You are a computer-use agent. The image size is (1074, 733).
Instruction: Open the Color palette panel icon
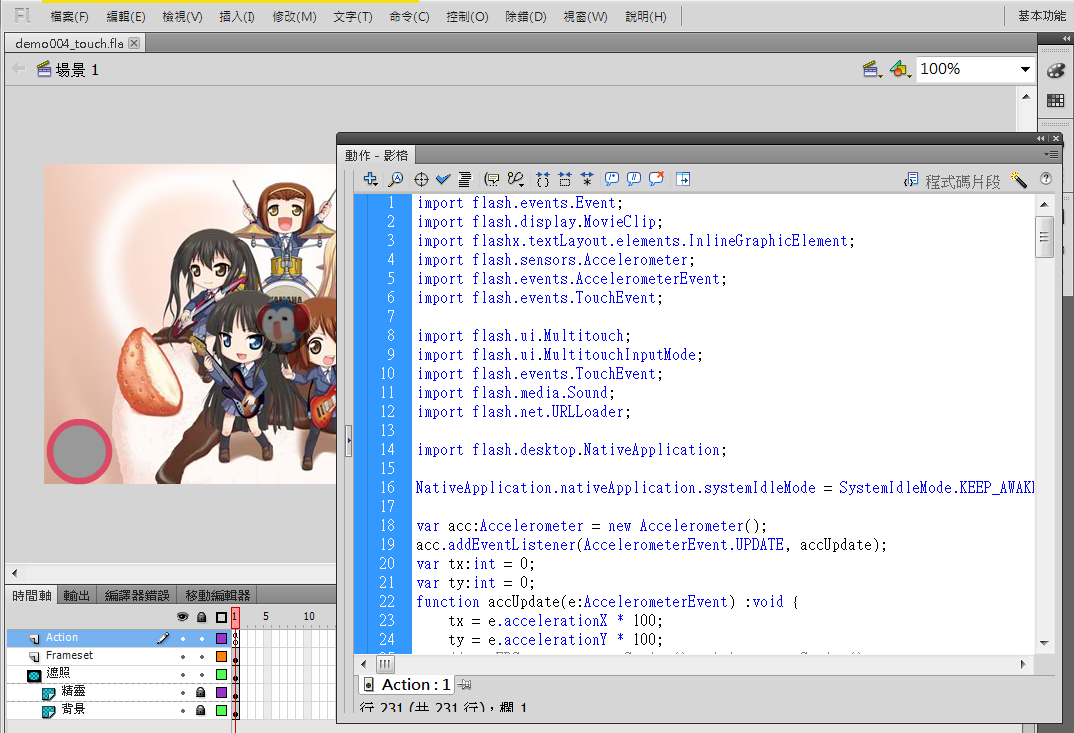(x=1055, y=71)
